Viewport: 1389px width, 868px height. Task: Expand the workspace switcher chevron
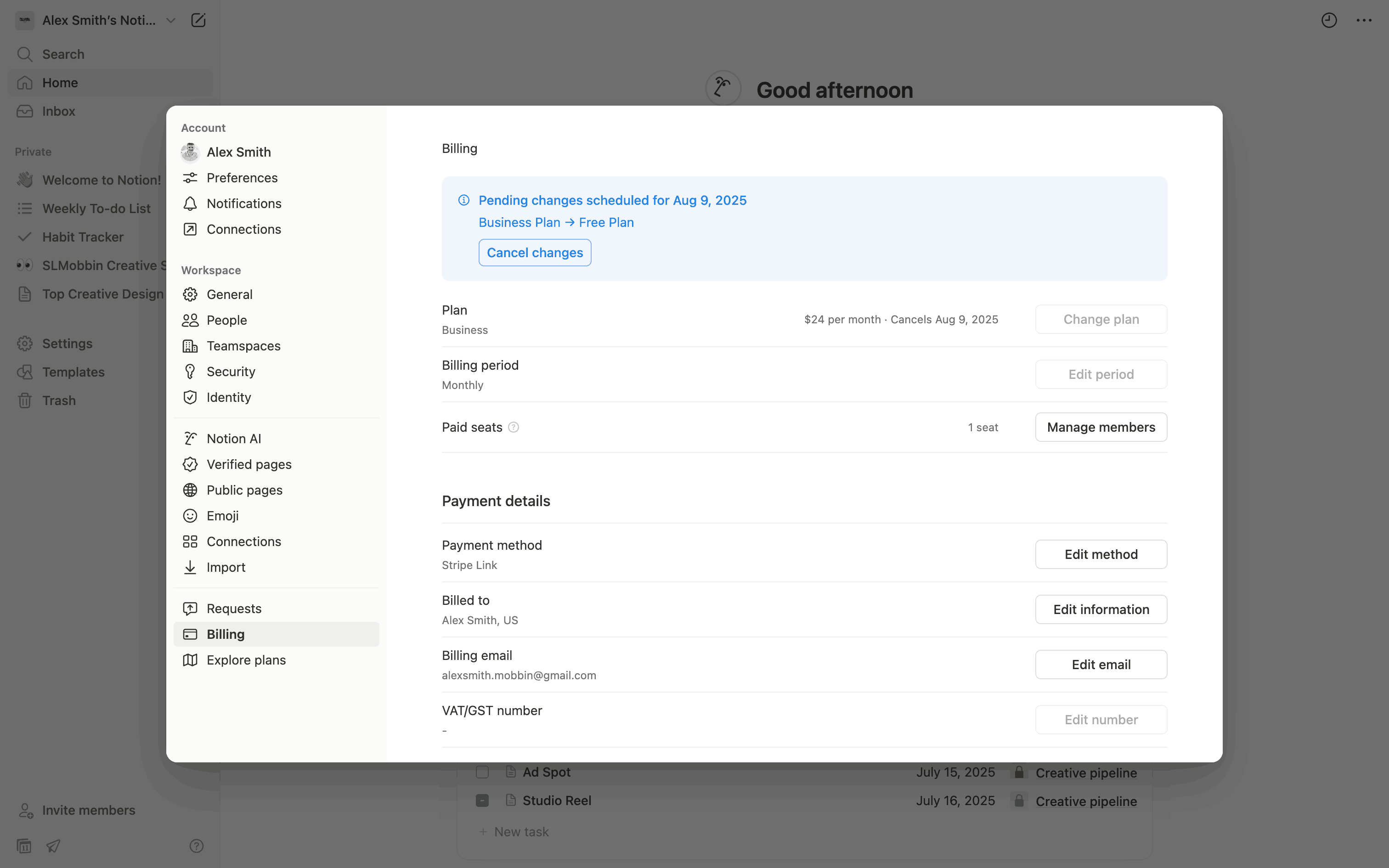pos(170,20)
